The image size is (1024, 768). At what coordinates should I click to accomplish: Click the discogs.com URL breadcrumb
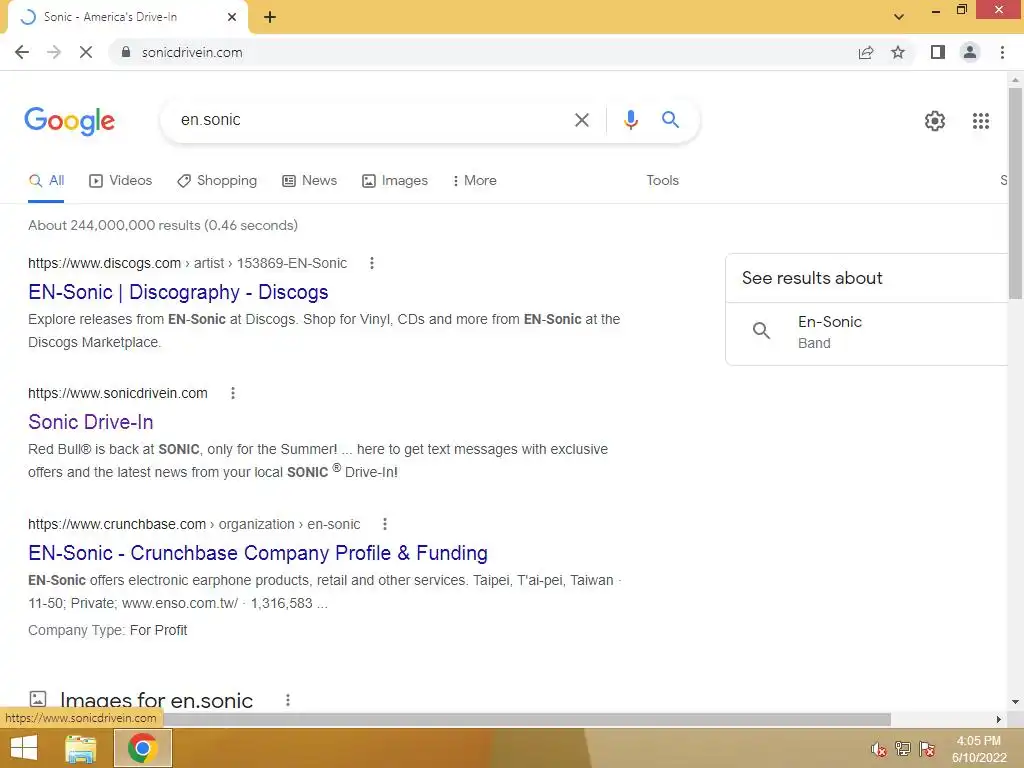point(187,263)
